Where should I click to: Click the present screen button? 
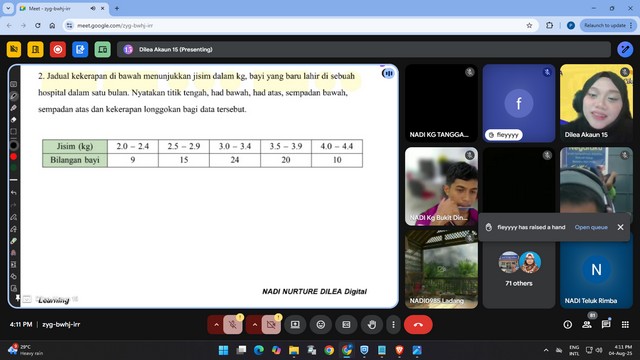tap(295, 324)
